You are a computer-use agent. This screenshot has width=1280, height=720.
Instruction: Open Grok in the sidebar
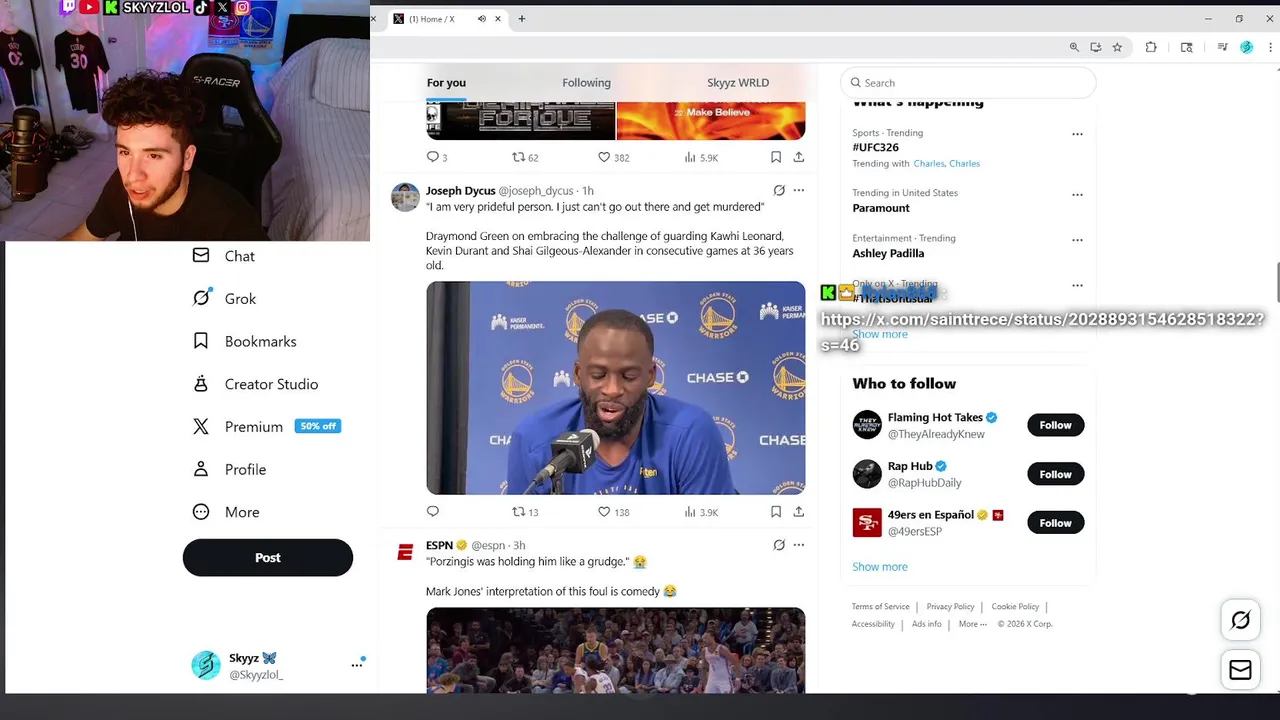pos(224,298)
